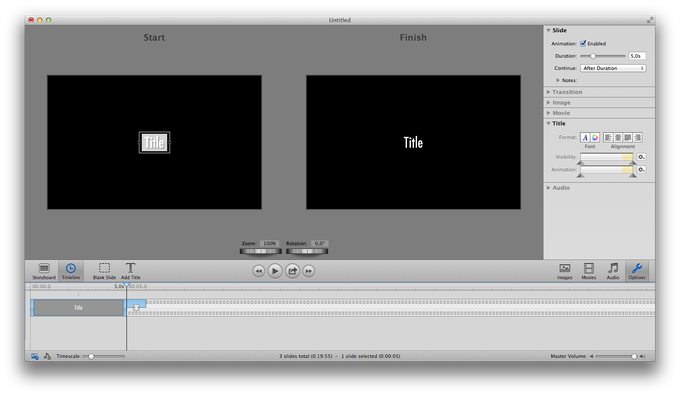Open the title Font picker
The width and height of the screenshot is (680, 396).
[585, 137]
